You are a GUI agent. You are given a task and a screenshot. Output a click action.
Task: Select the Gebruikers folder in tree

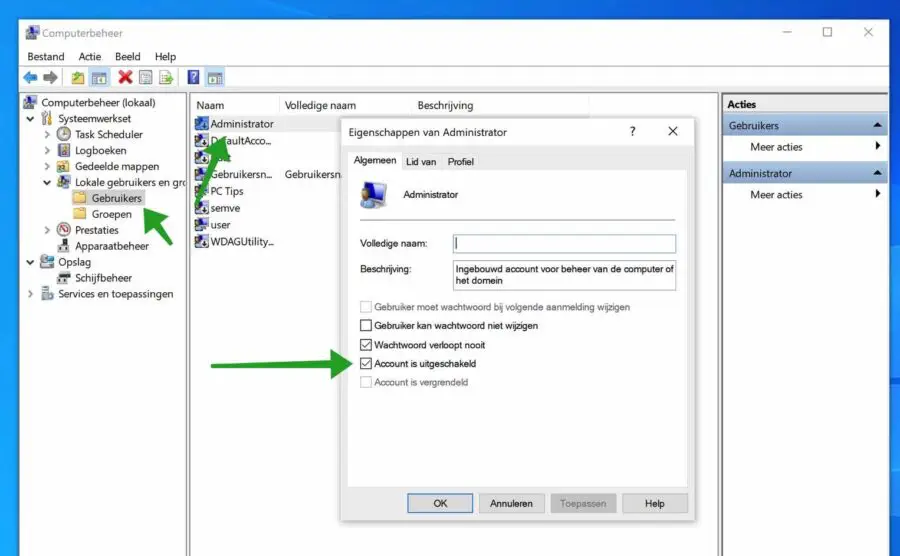coord(117,198)
